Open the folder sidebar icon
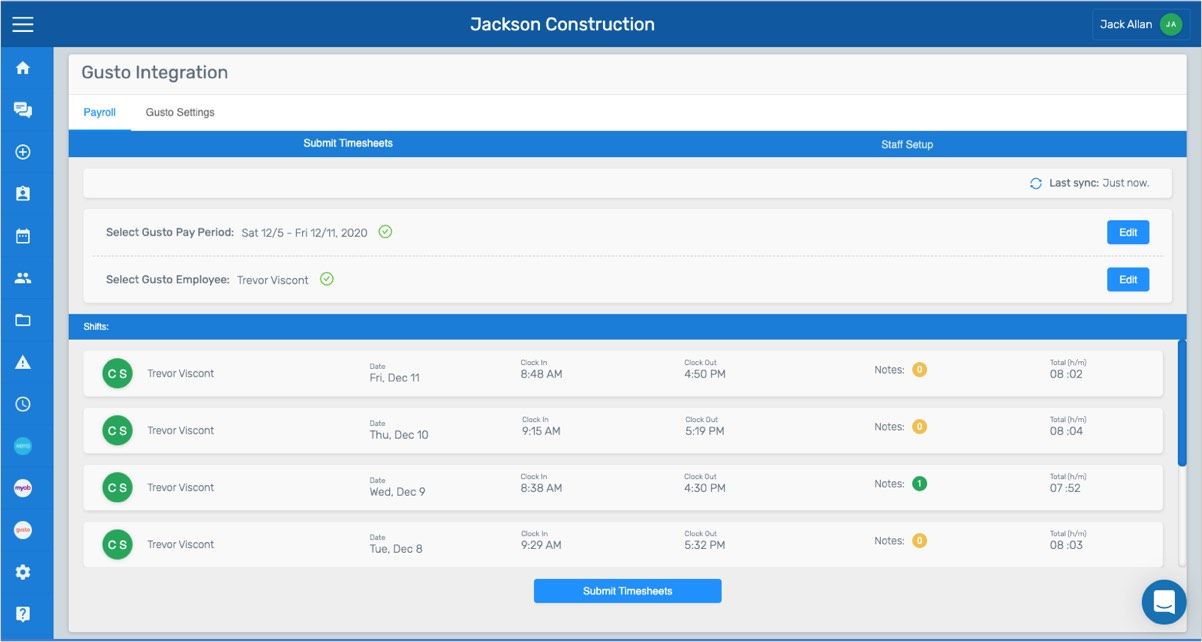 (23, 320)
